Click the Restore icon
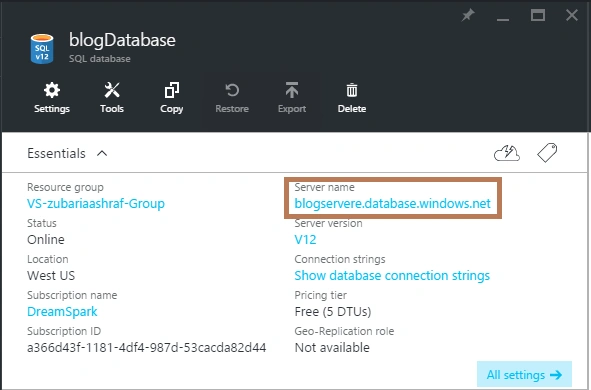 click(x=232, y=90)
